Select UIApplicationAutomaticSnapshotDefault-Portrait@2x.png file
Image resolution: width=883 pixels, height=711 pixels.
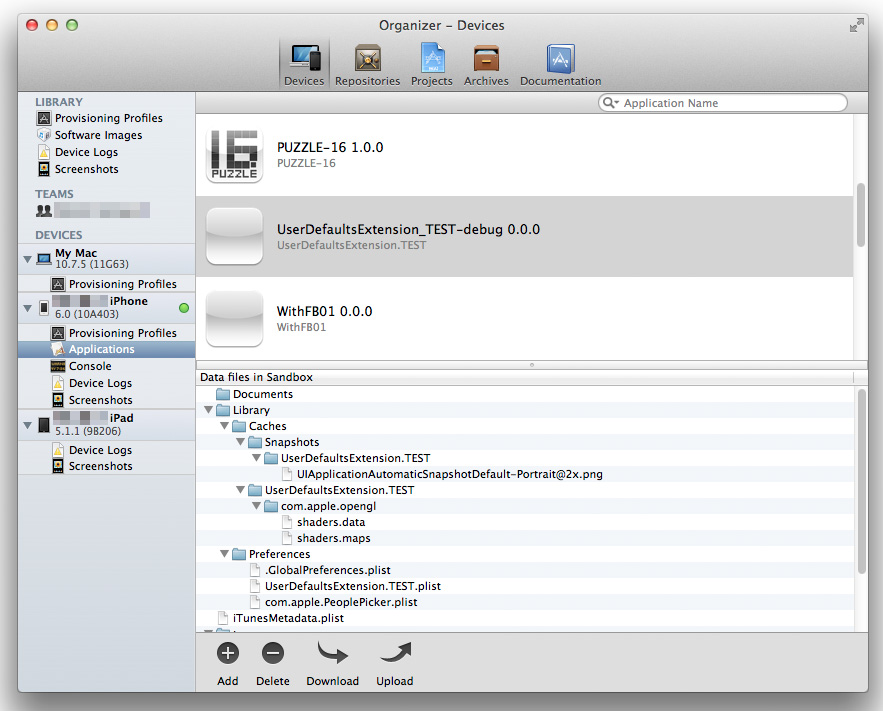(x=442, y=474)
